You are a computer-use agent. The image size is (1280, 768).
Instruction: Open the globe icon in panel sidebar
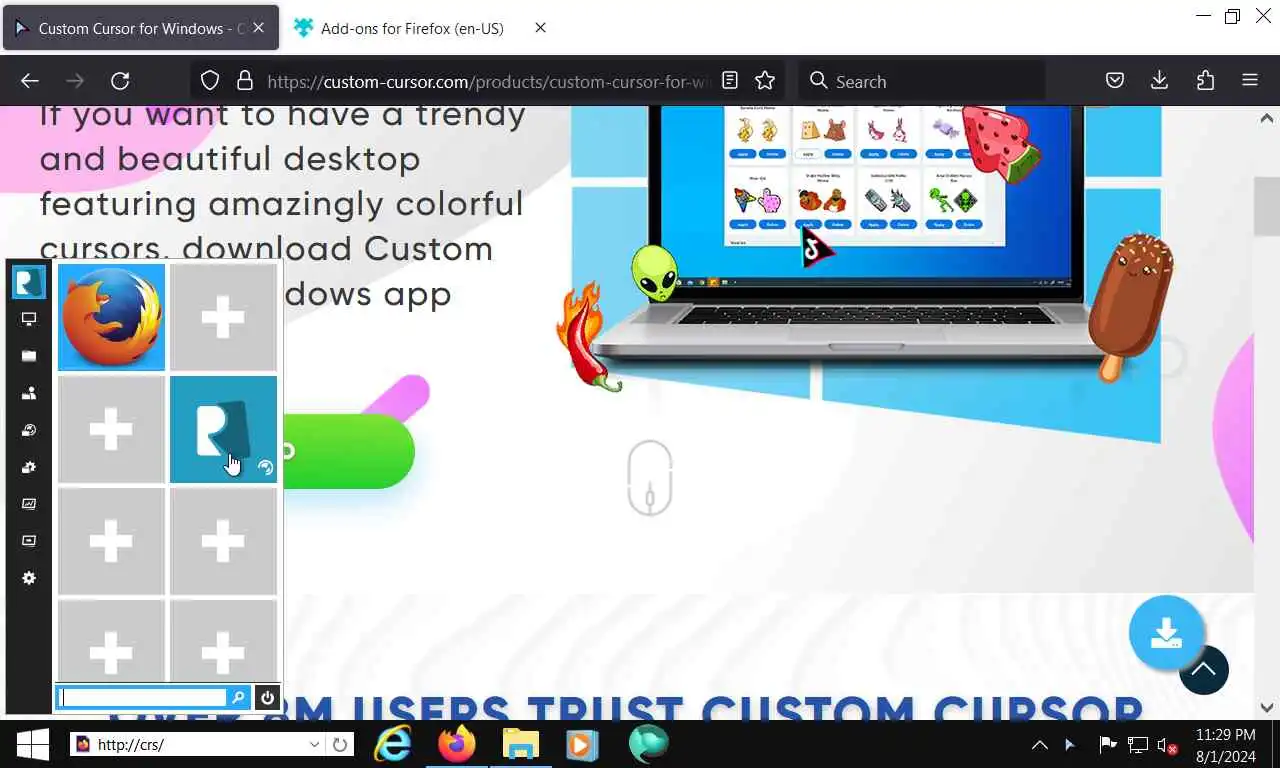[x=29, y=430]
